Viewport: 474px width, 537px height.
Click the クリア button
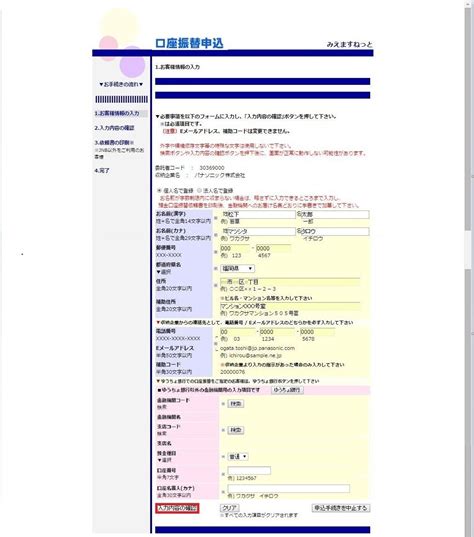coord(229,508)
